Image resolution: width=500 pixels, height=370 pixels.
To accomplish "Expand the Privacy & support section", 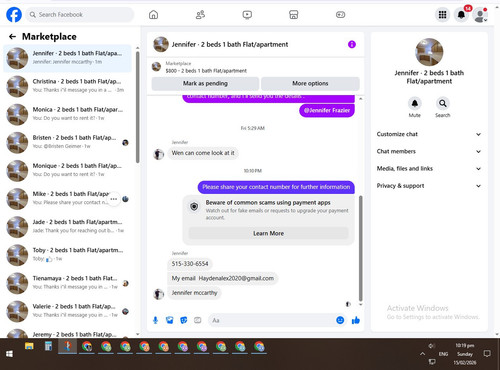I will (x=429, y=186).
